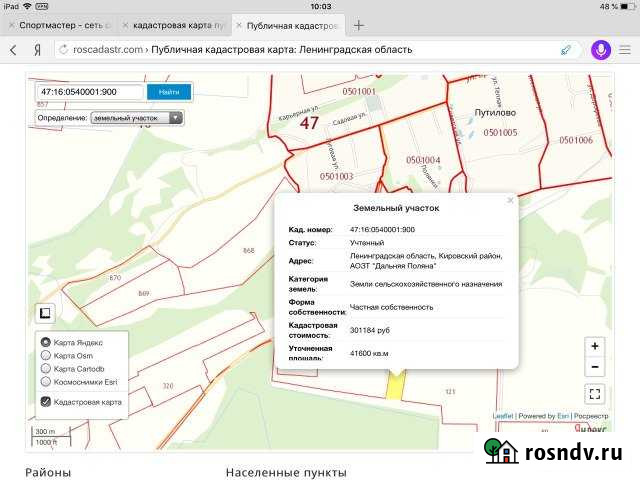Zoom in the map with plus button
640x480 pixels.
[595, 346]
